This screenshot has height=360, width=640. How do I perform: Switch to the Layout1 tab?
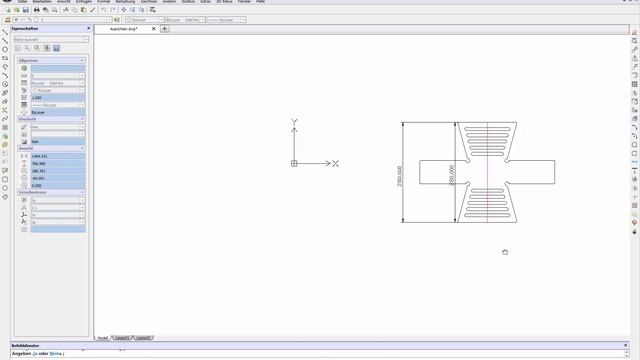tap(122, 338)
